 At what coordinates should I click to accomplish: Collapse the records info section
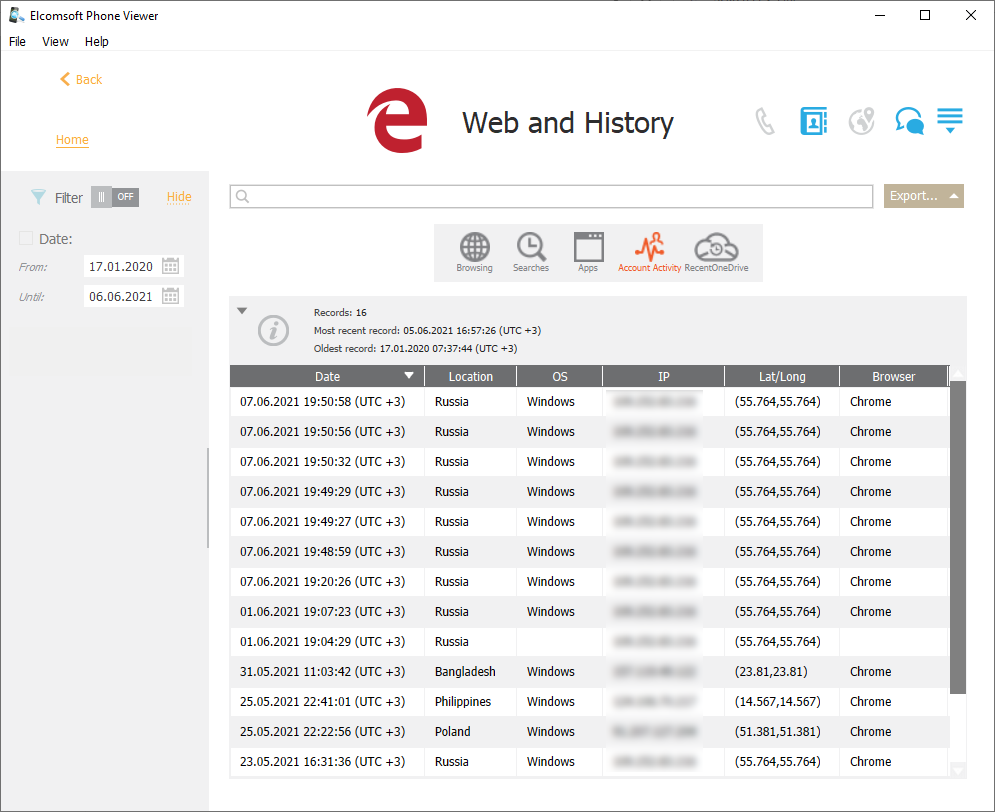pyautogui.click(x=242, y=311)
